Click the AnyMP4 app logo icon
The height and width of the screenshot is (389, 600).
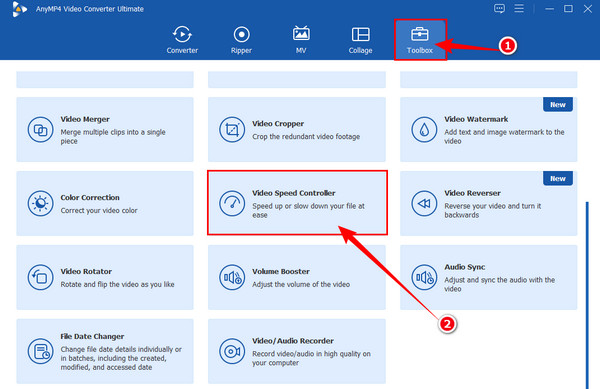point(19,9)
